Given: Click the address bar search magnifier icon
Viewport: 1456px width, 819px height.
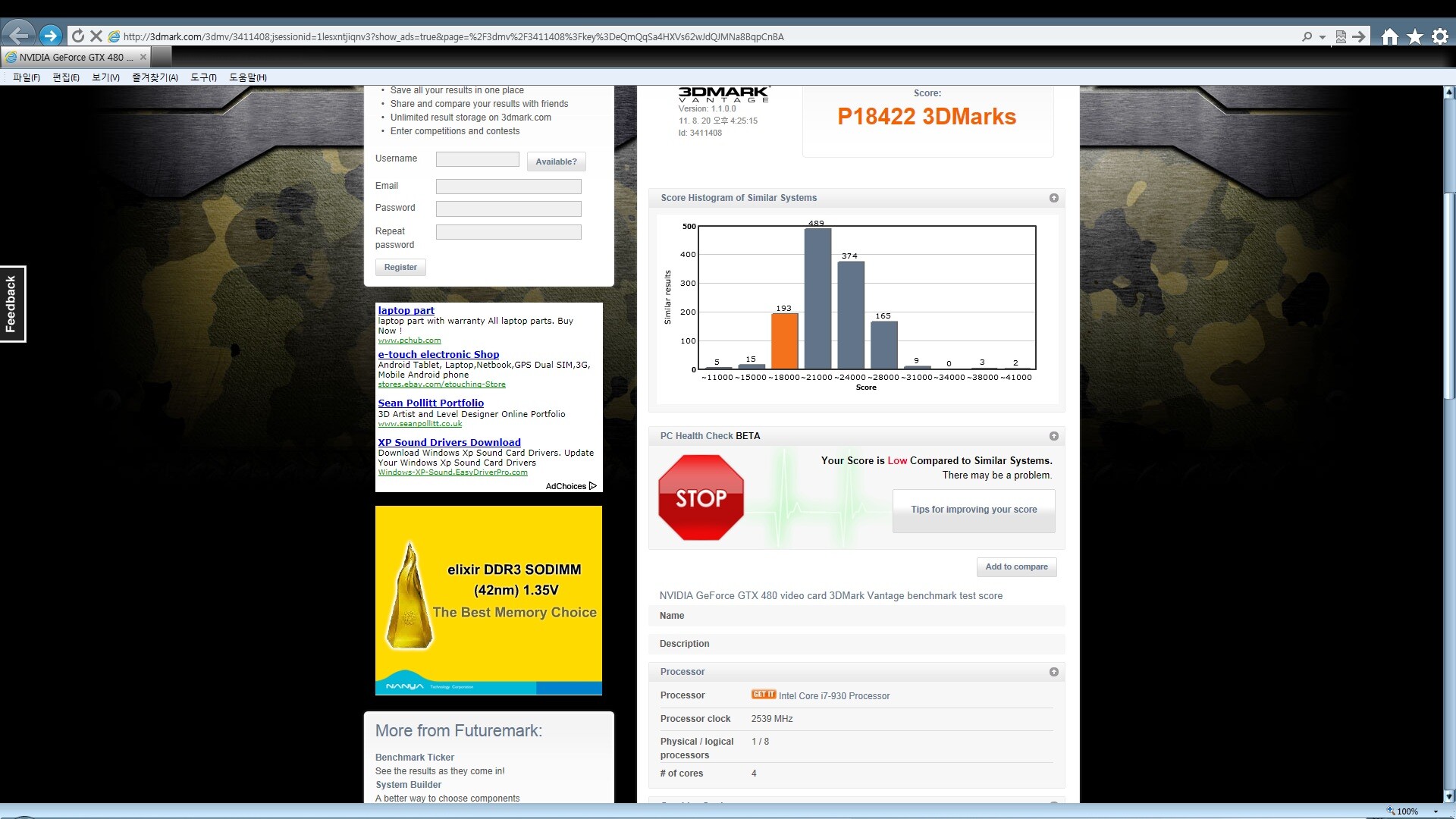Looking at the screenshot, I should [x=1307, y=36].
